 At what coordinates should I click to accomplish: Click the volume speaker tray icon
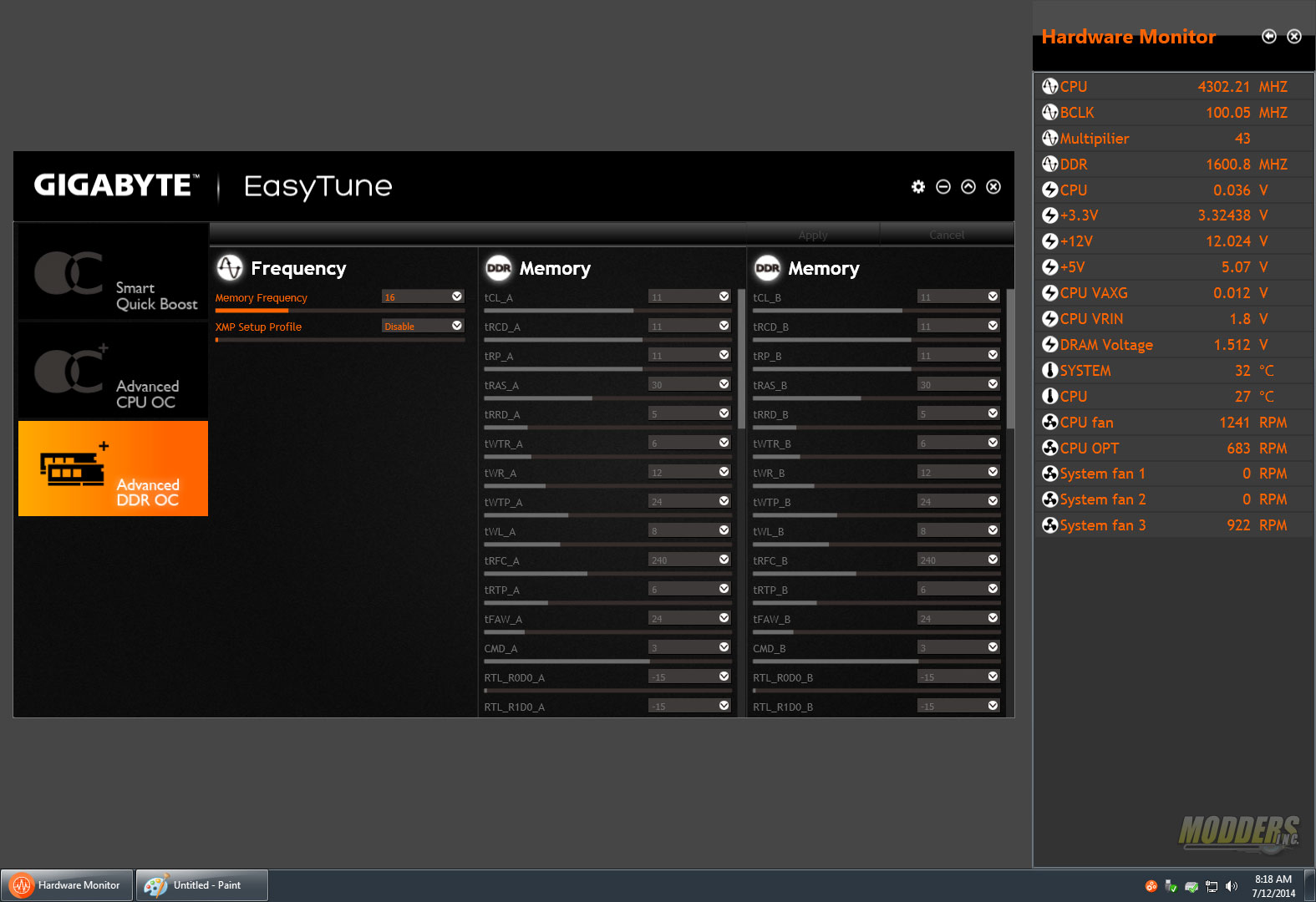pos(1232,886)
